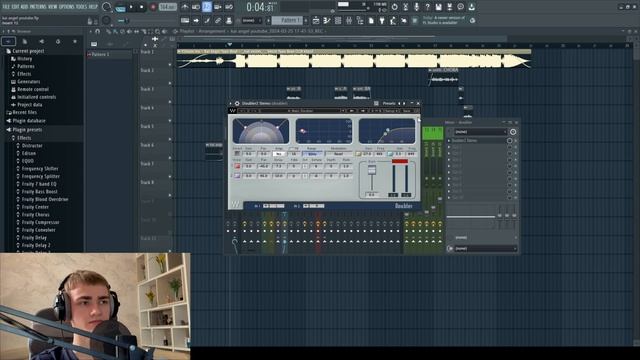
Task: Toggle the red record button
Action: [153, 7]
